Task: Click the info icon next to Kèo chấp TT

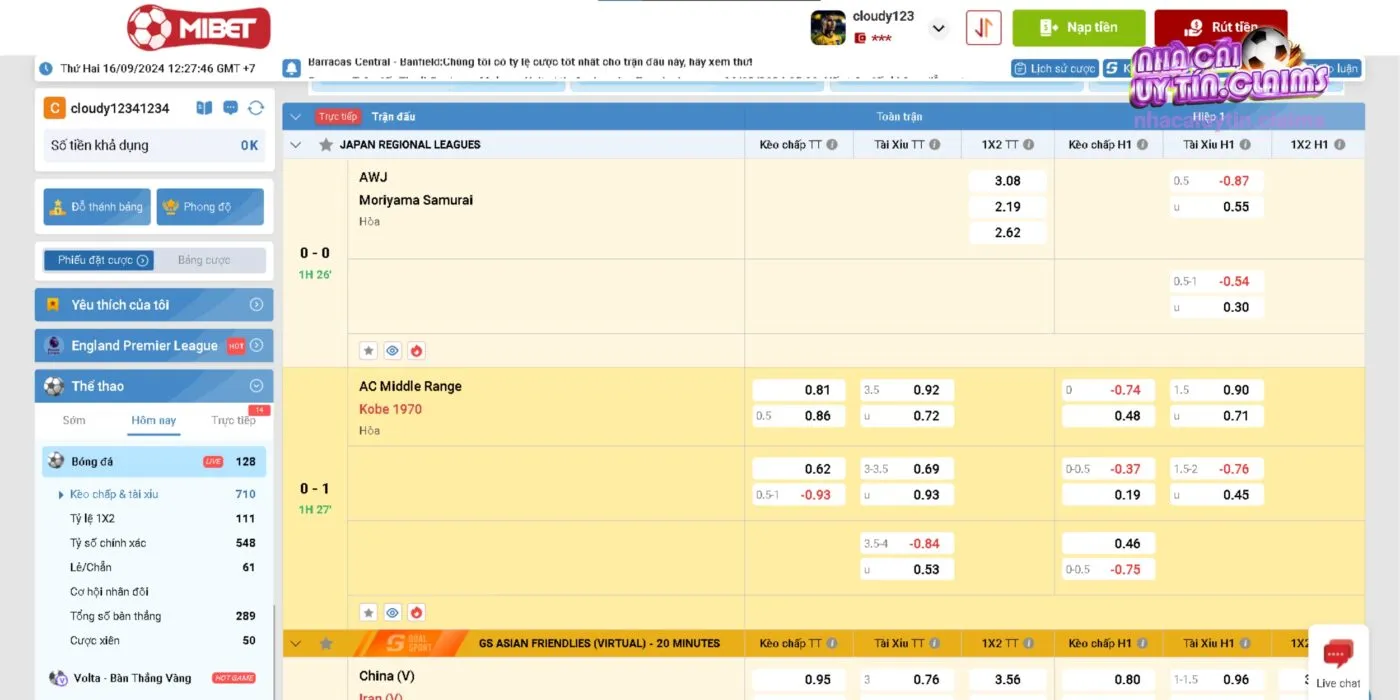Action: [x=830, y=145]
